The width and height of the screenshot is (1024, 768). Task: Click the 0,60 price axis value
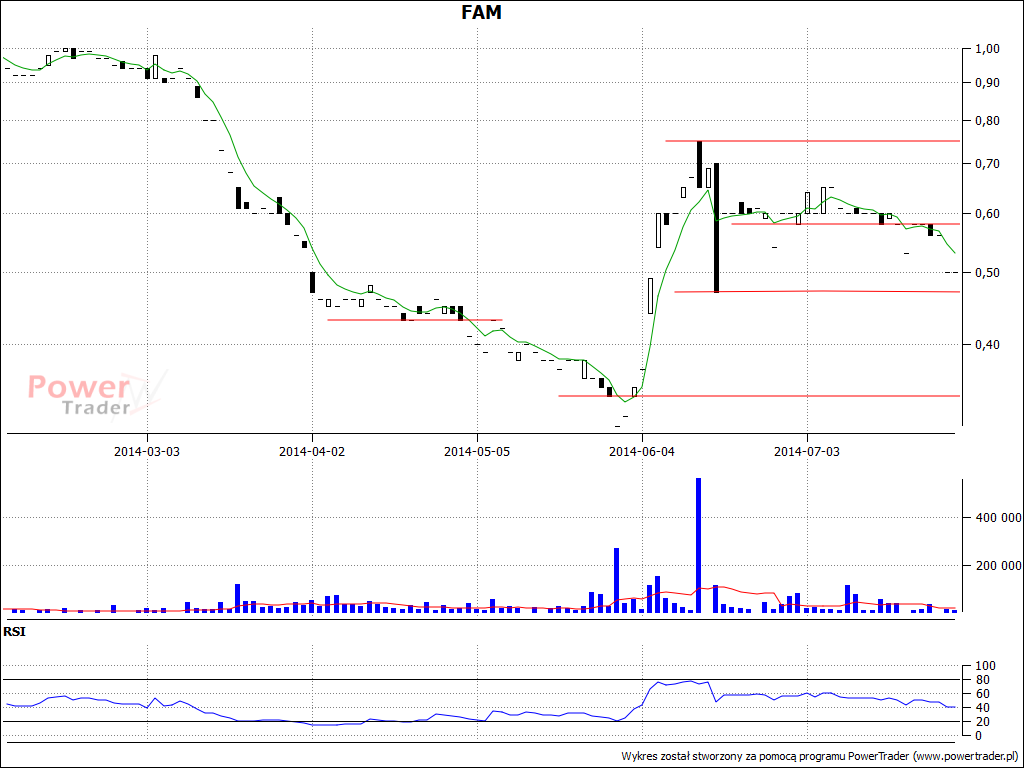986,214
